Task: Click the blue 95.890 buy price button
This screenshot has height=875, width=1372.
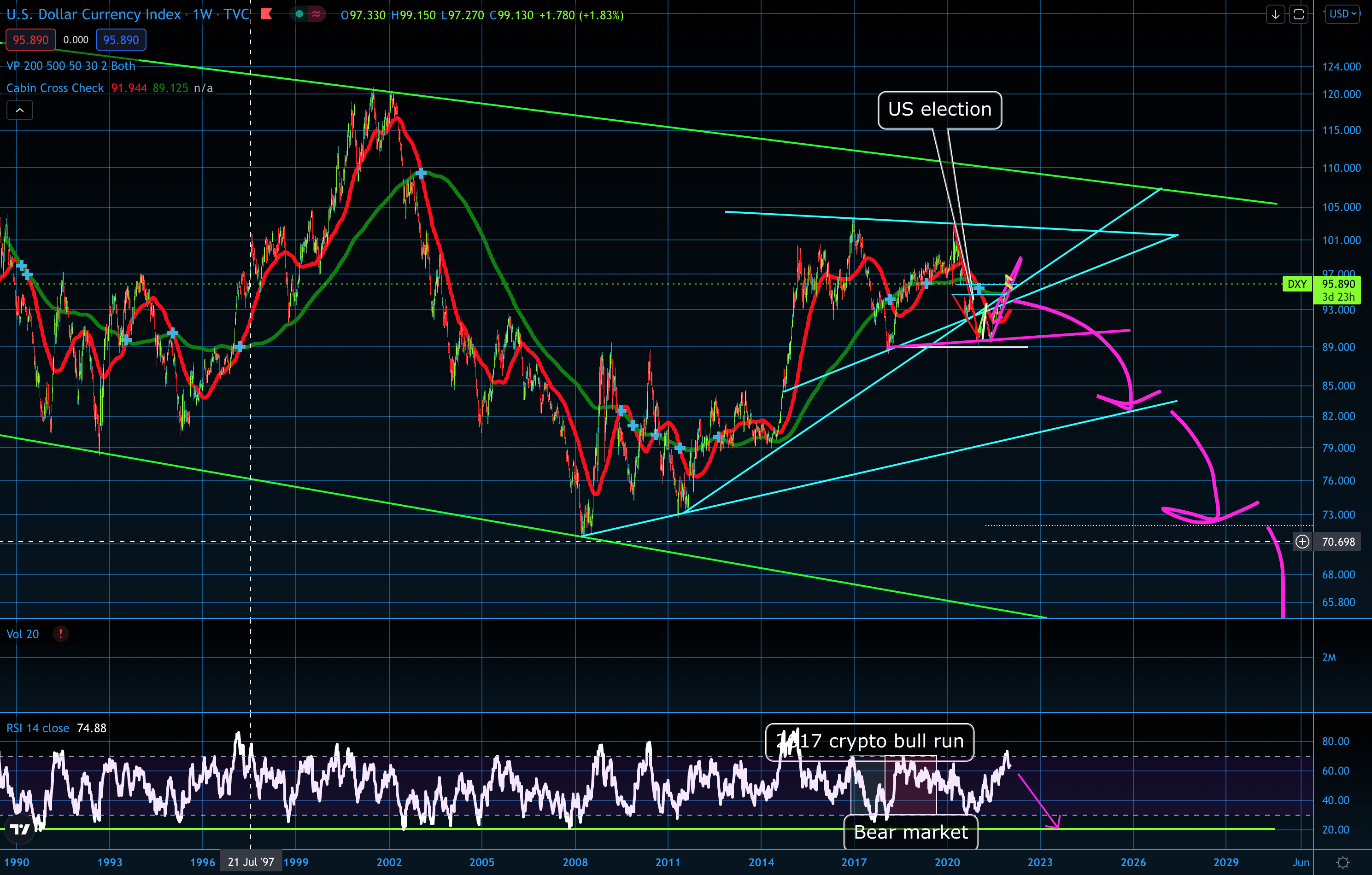Action: click(121, 40)
